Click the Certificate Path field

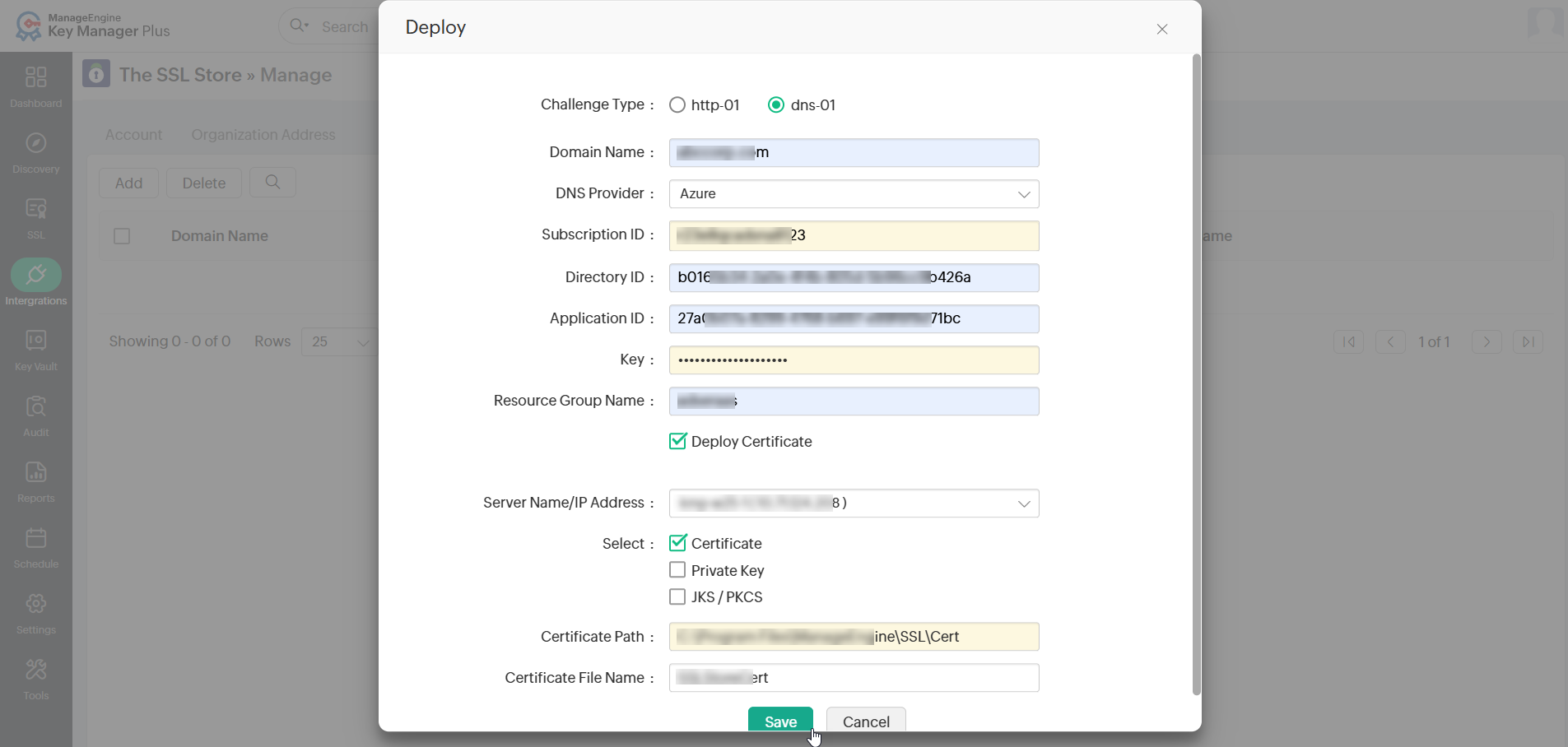(x=854, y=637)
